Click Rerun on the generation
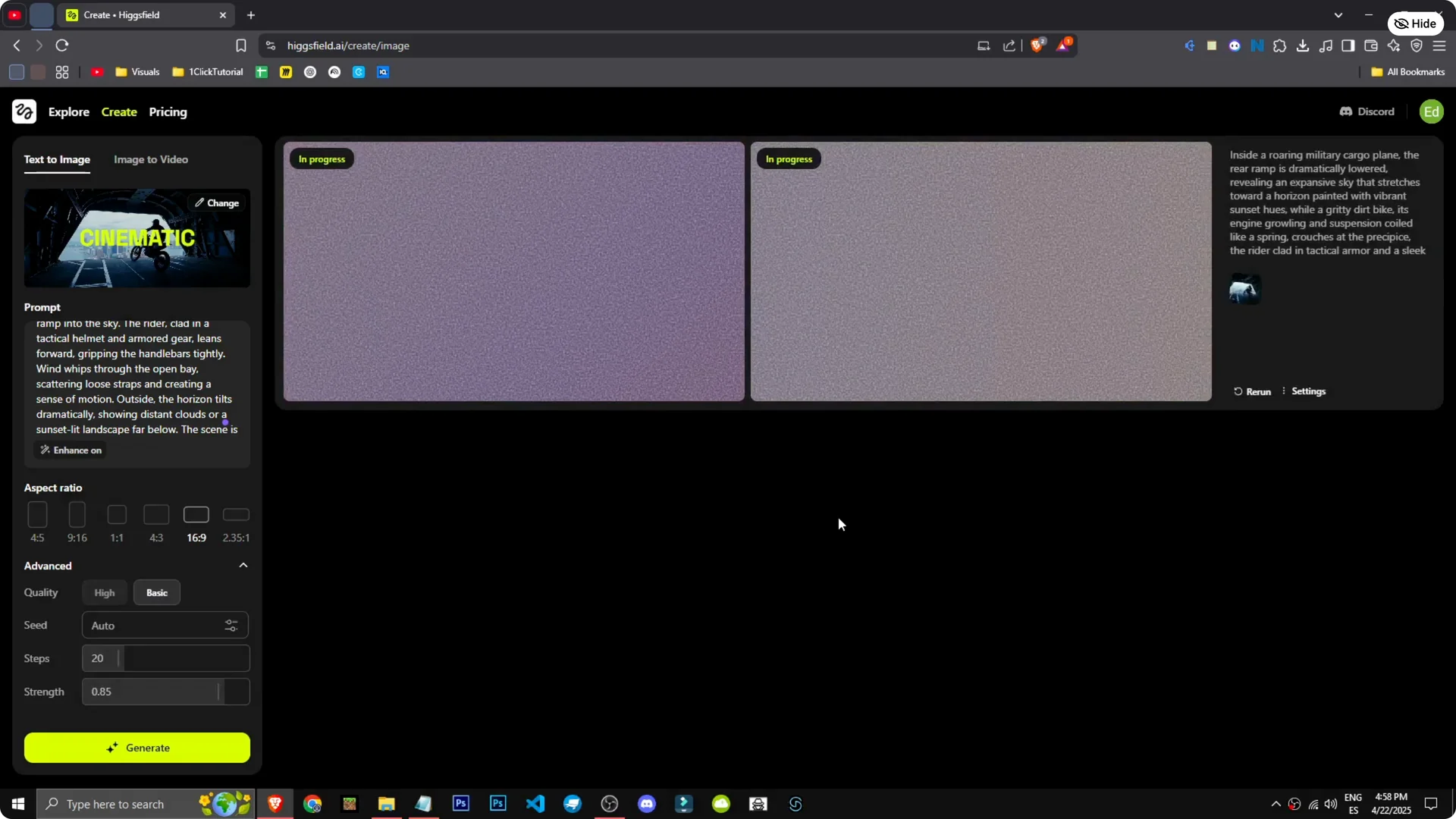This screenshot has height=819, width=1456. coord(1252,391)
